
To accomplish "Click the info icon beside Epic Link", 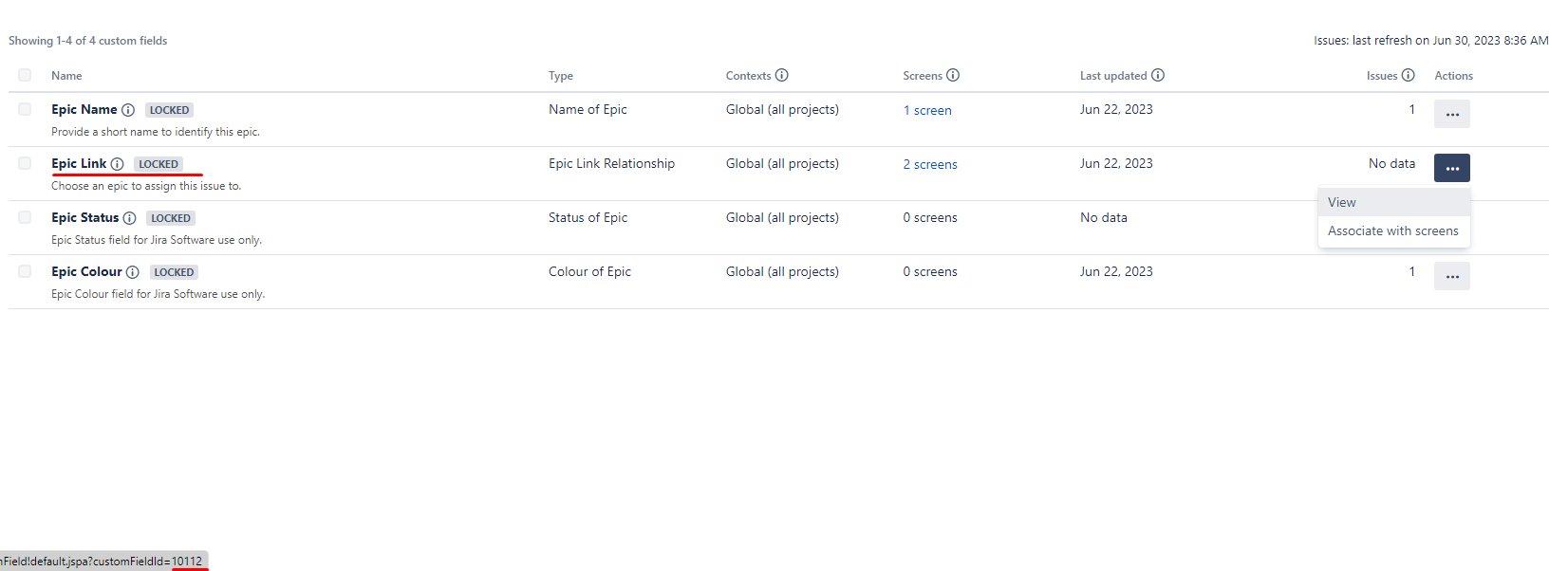I will [x=116, y=163].
